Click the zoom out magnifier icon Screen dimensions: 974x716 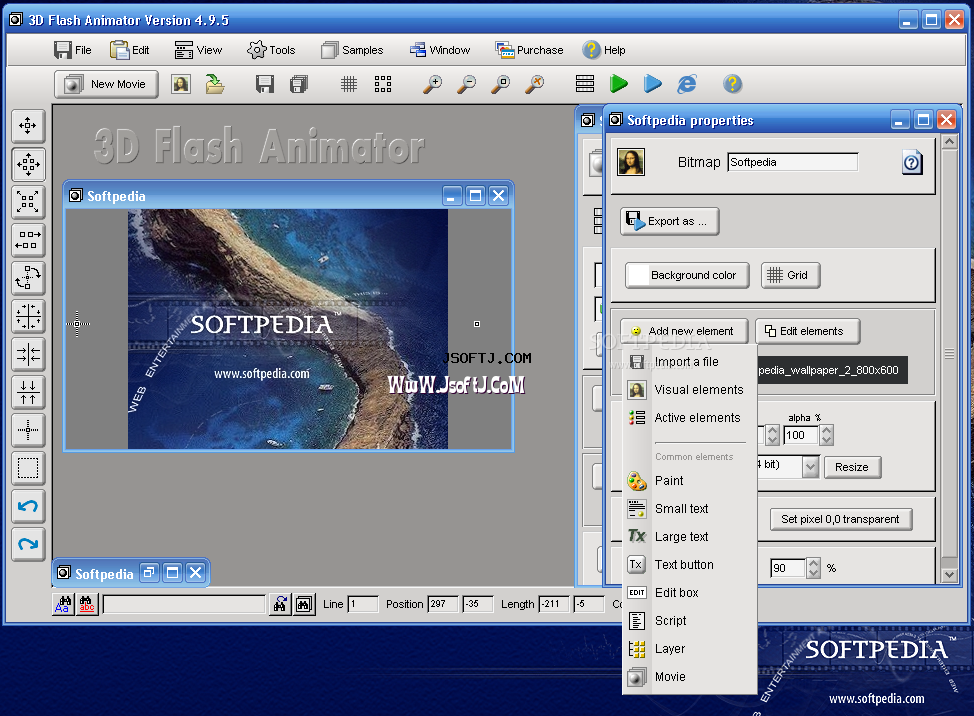tap(466, 84)
